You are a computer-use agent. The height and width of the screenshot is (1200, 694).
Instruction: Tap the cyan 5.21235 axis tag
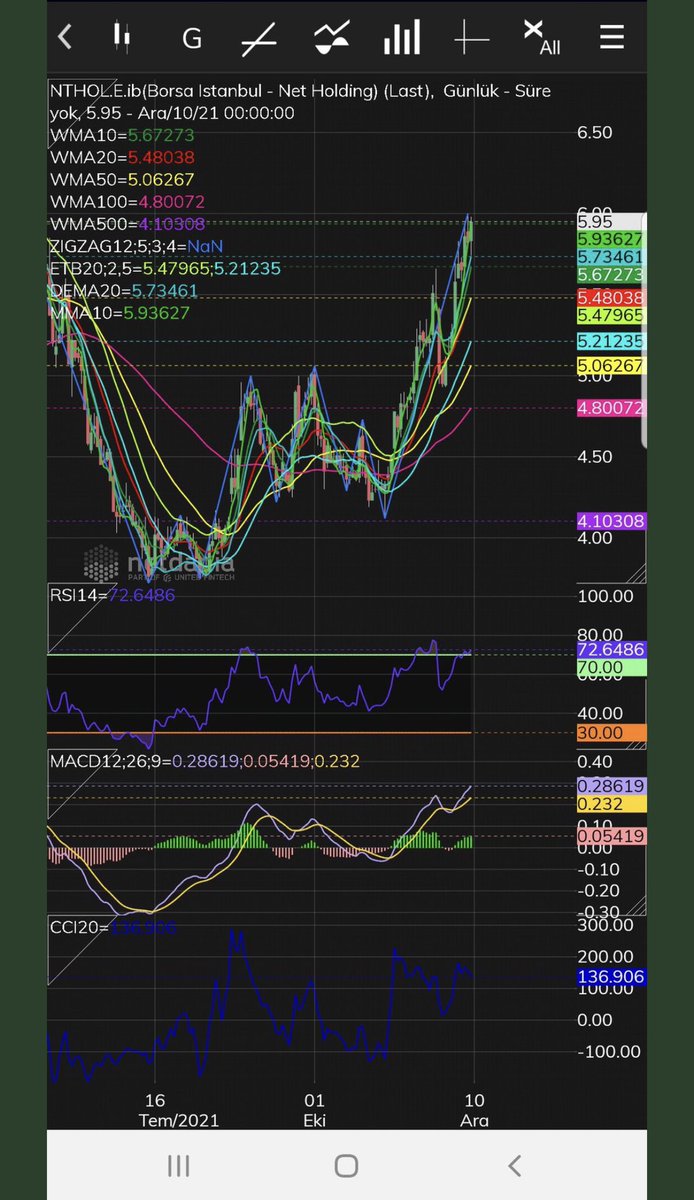click(x=611, y=341)
